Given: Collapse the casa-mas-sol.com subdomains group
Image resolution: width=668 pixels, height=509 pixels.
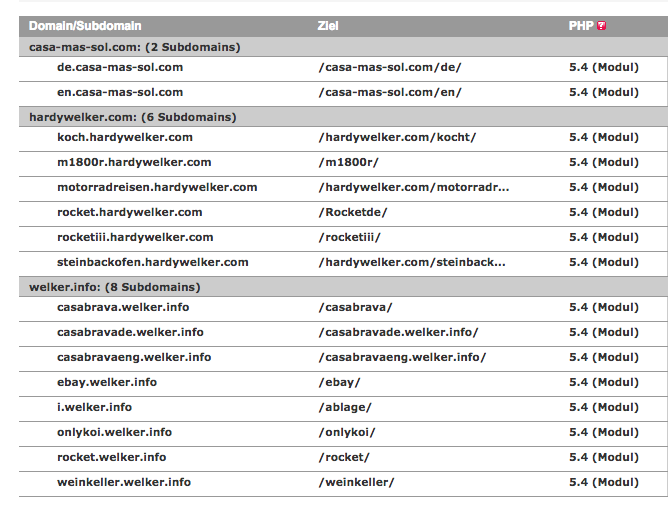Looking at the screenshot, I should [x=135, y=47].
